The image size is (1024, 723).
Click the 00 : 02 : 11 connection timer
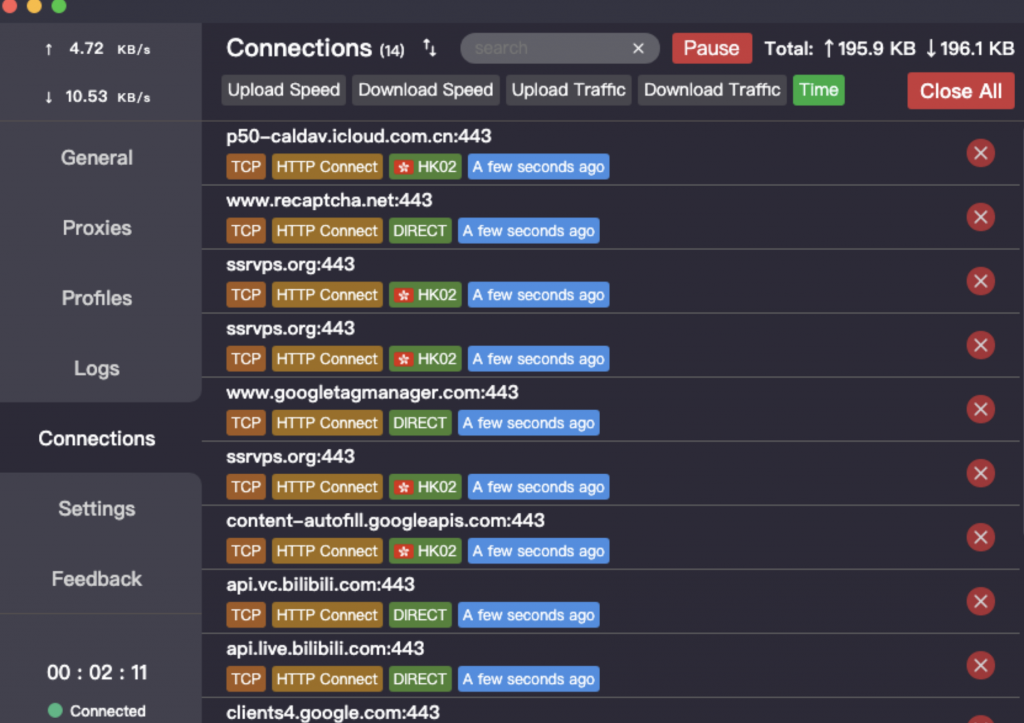(97, 672)
